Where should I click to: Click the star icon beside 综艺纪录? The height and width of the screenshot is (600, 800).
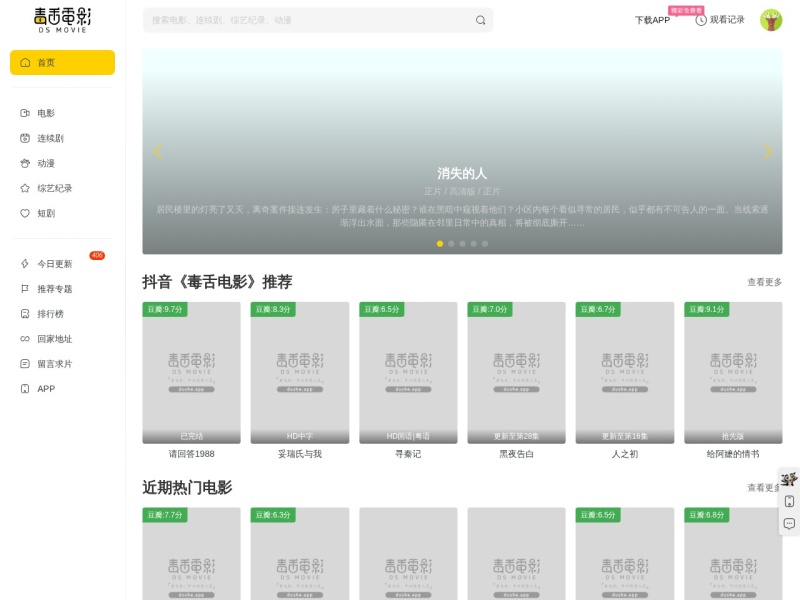click(x=25, y=188)
